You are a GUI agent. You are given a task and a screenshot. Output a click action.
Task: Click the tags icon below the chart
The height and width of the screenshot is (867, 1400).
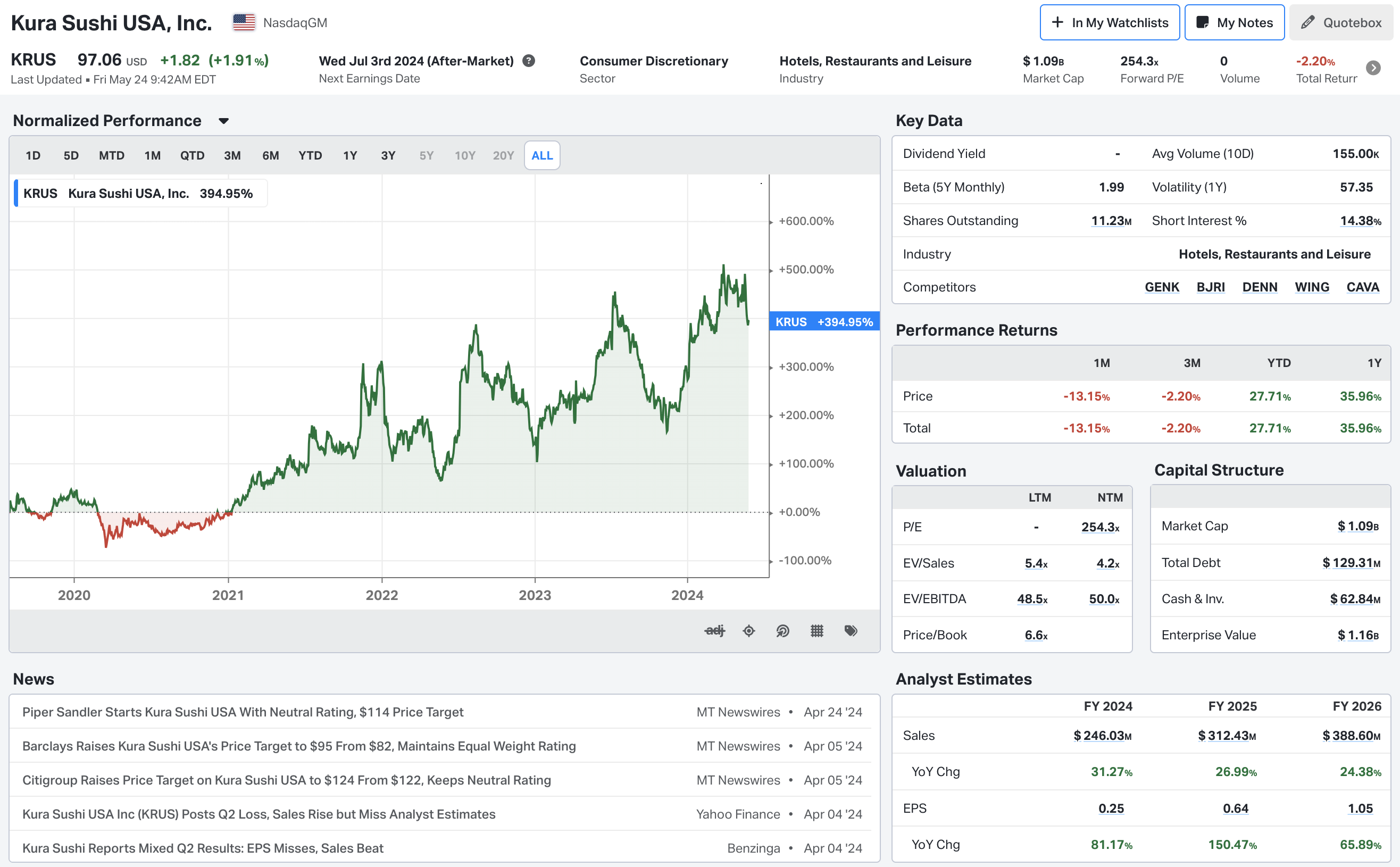(x=851, y=631)
